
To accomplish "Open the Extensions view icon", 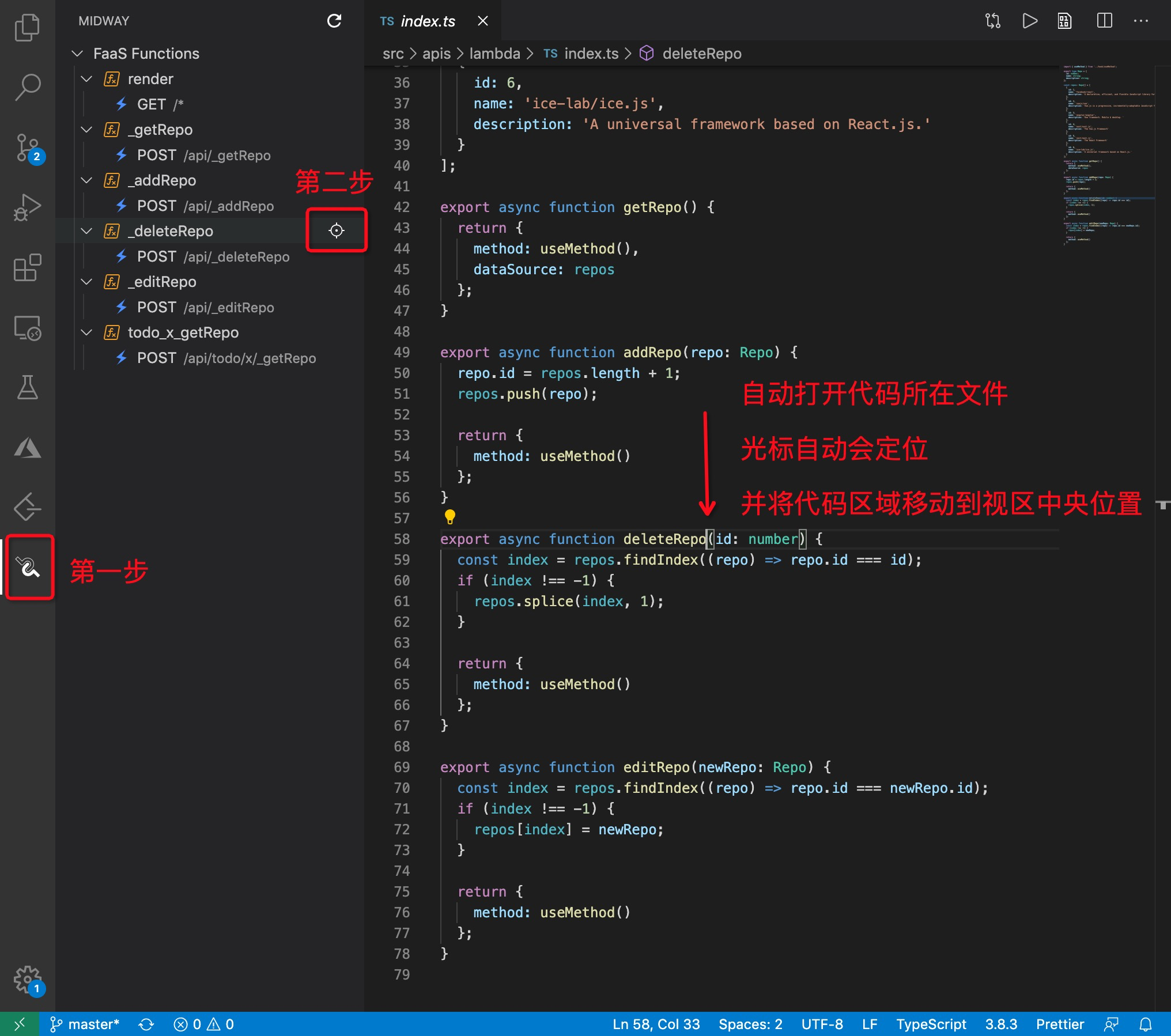I will (x=27, y=268).
